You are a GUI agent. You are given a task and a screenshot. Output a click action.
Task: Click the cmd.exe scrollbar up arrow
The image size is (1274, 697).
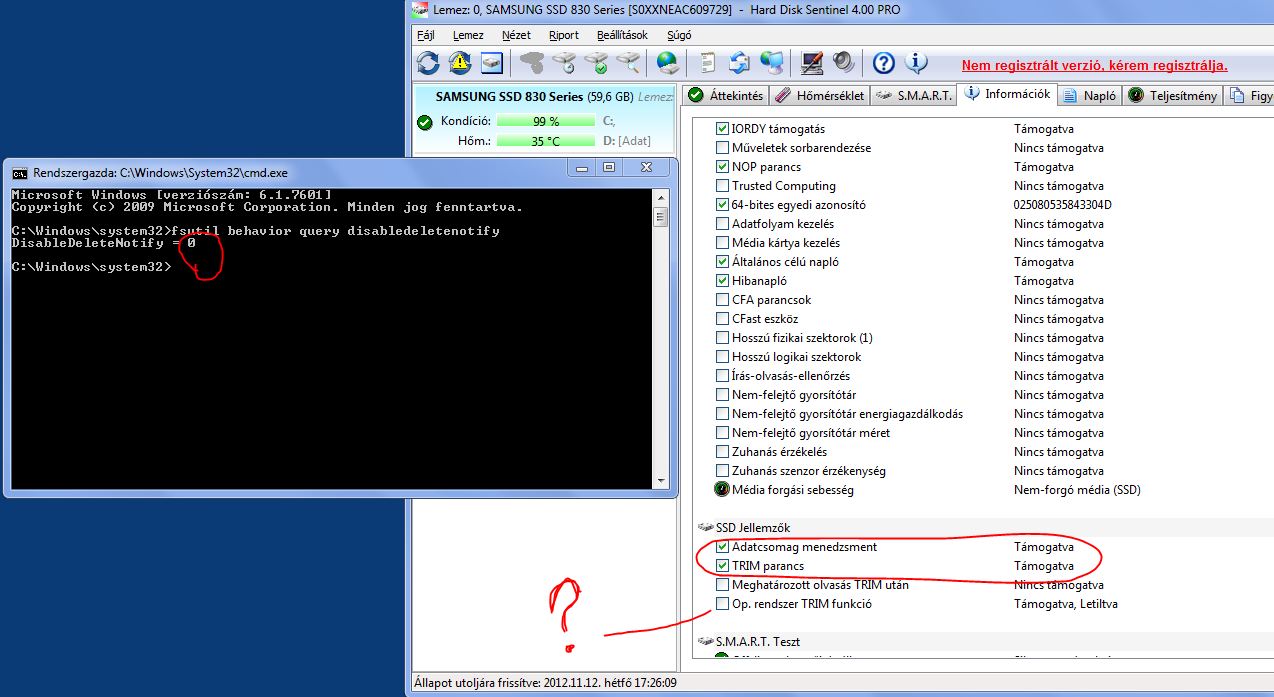pos(661,196)
